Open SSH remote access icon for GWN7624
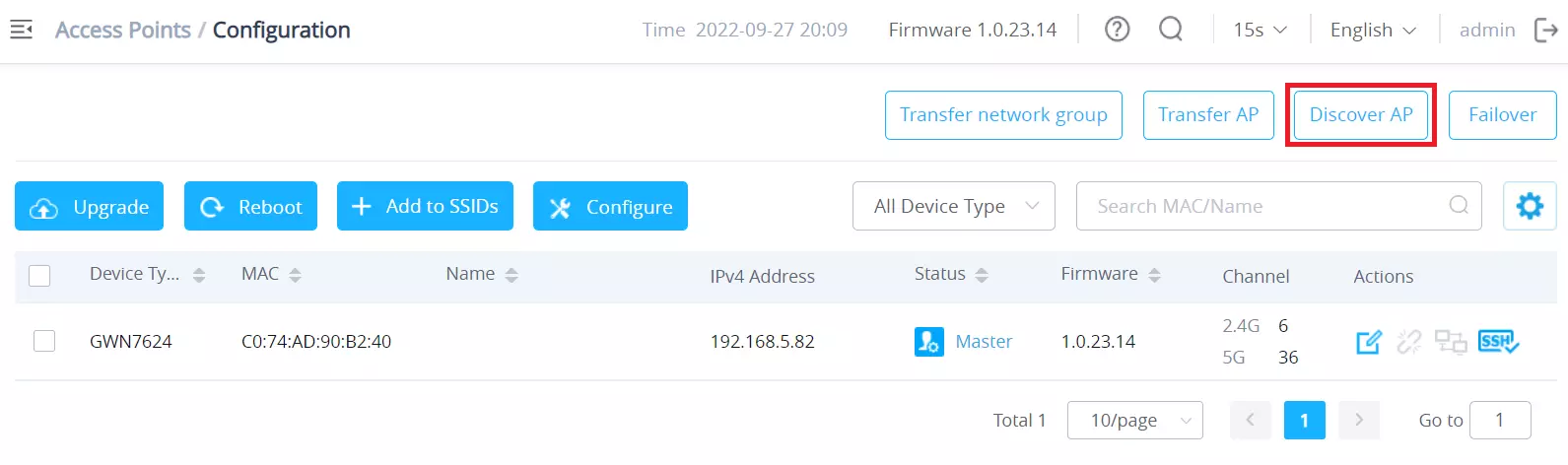 tap(1498, 342)
